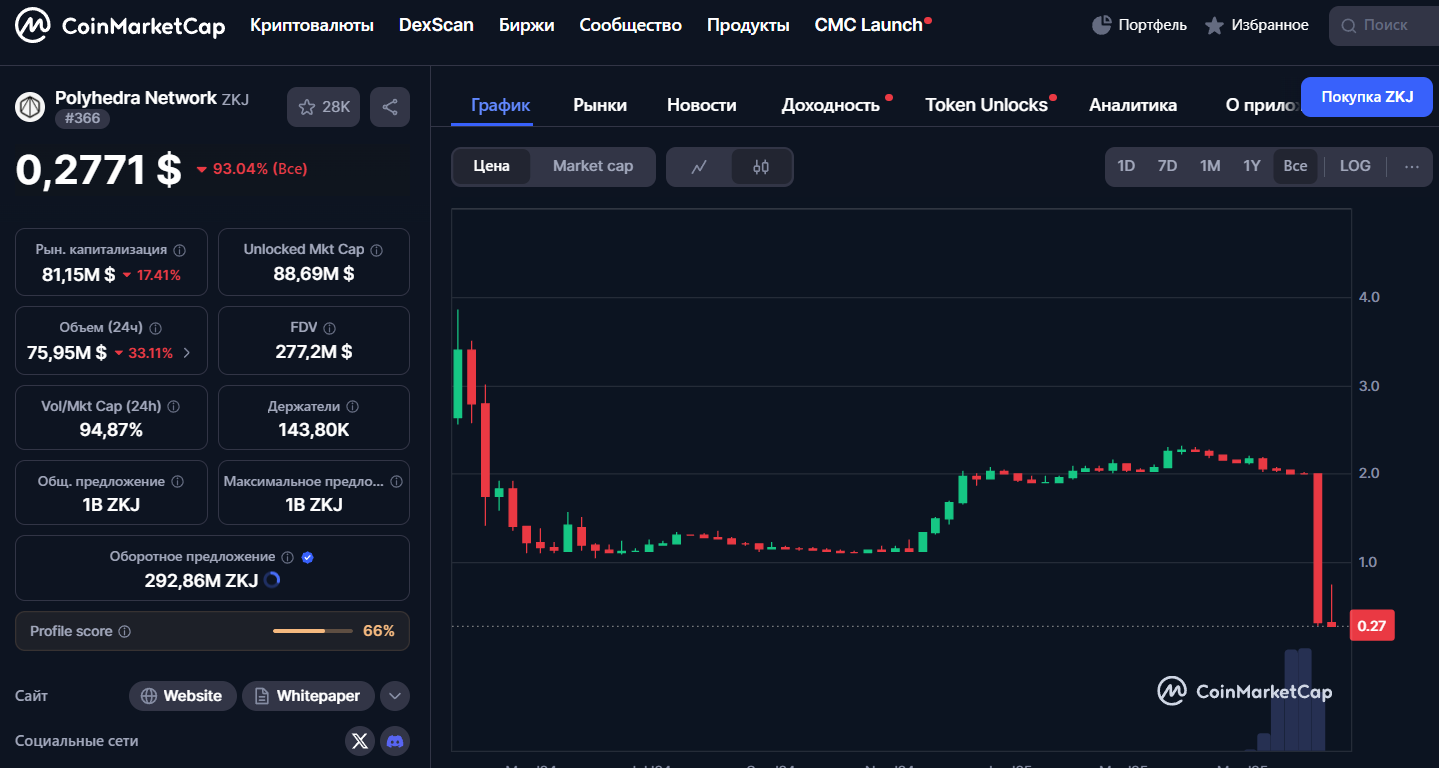Open Продукты navigation menu
Screen dimensions: 1439x768
click(748, 25)
